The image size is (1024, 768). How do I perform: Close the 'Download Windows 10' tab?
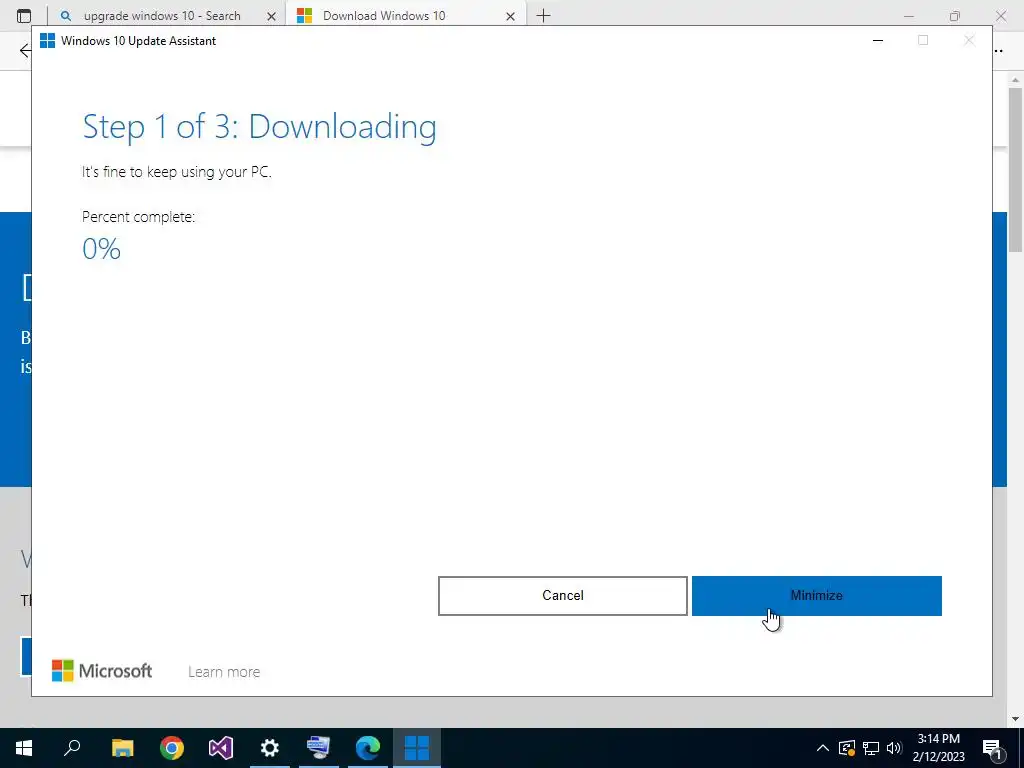(x=511, y=16)
